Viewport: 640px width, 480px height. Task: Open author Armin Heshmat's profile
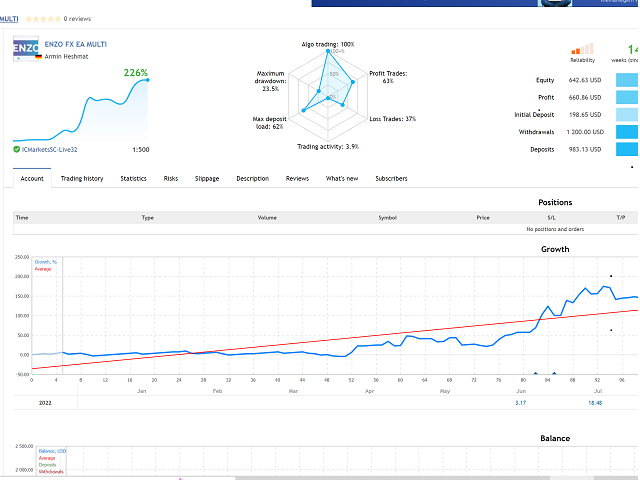coord(66,56)
